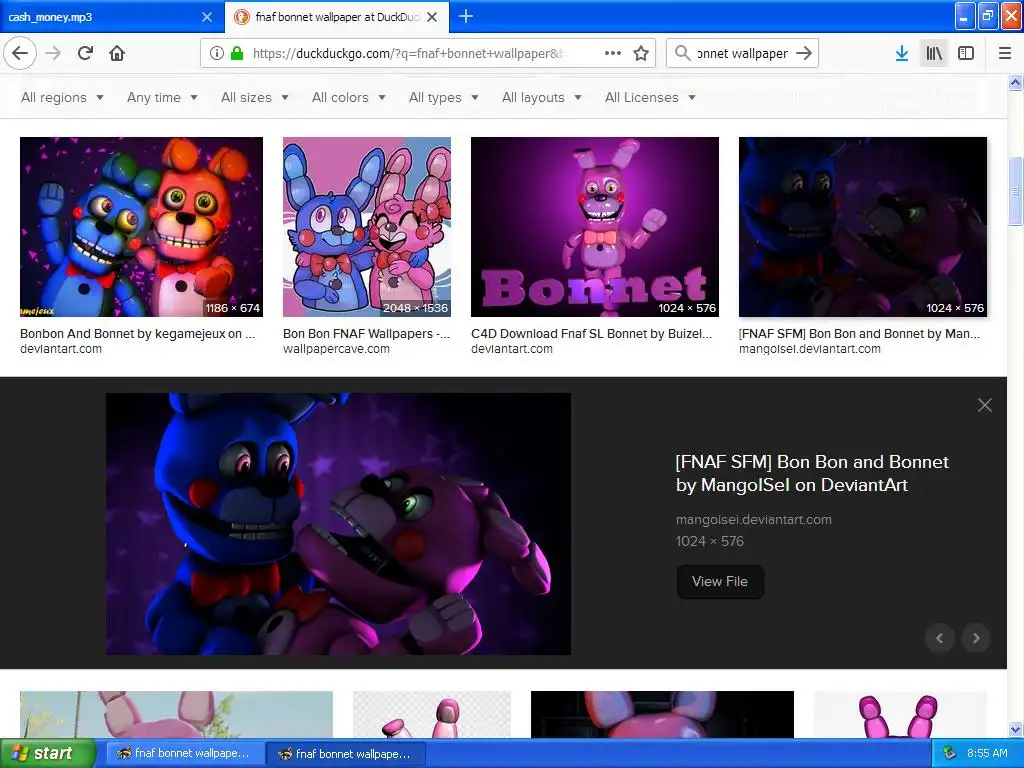
Task: Click the View File button
Action: click(x=720, y=581)
